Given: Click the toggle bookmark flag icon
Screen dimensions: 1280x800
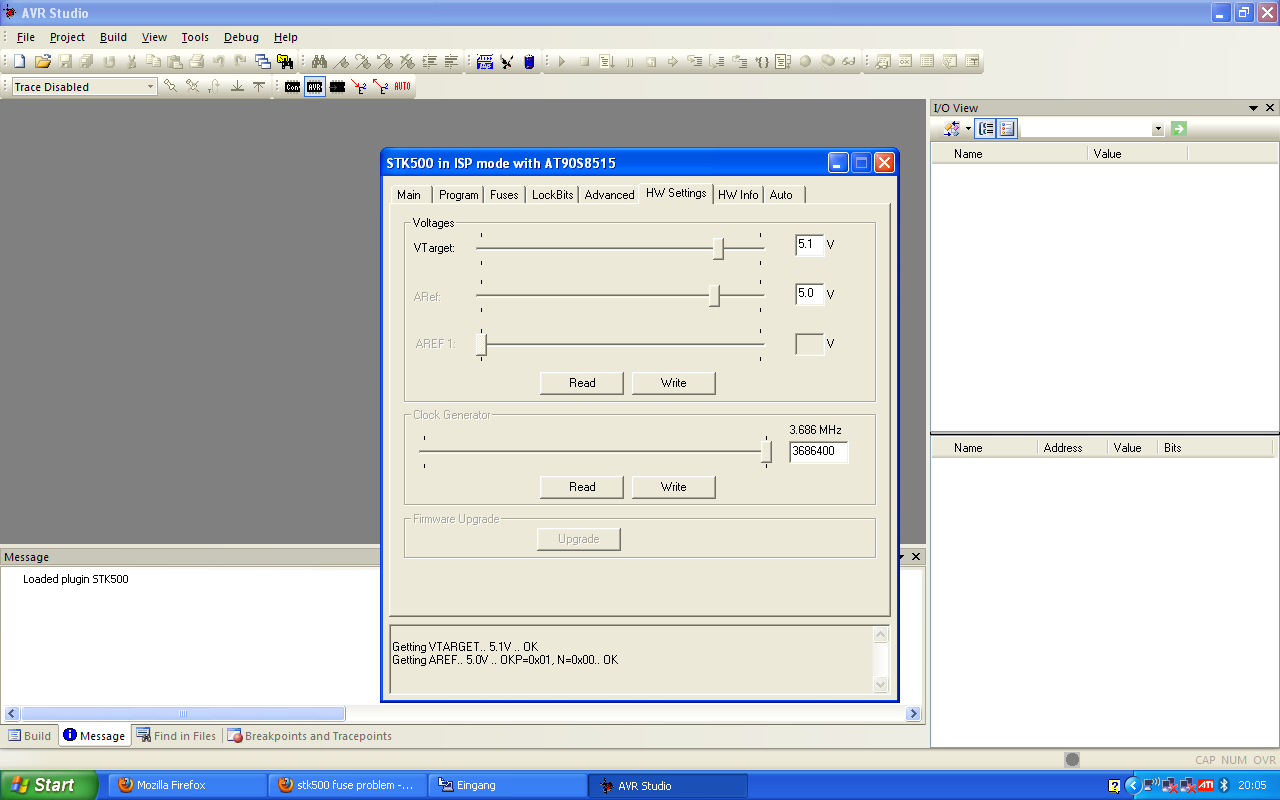Looking at the screenshot, I should (x=341, y=62).
